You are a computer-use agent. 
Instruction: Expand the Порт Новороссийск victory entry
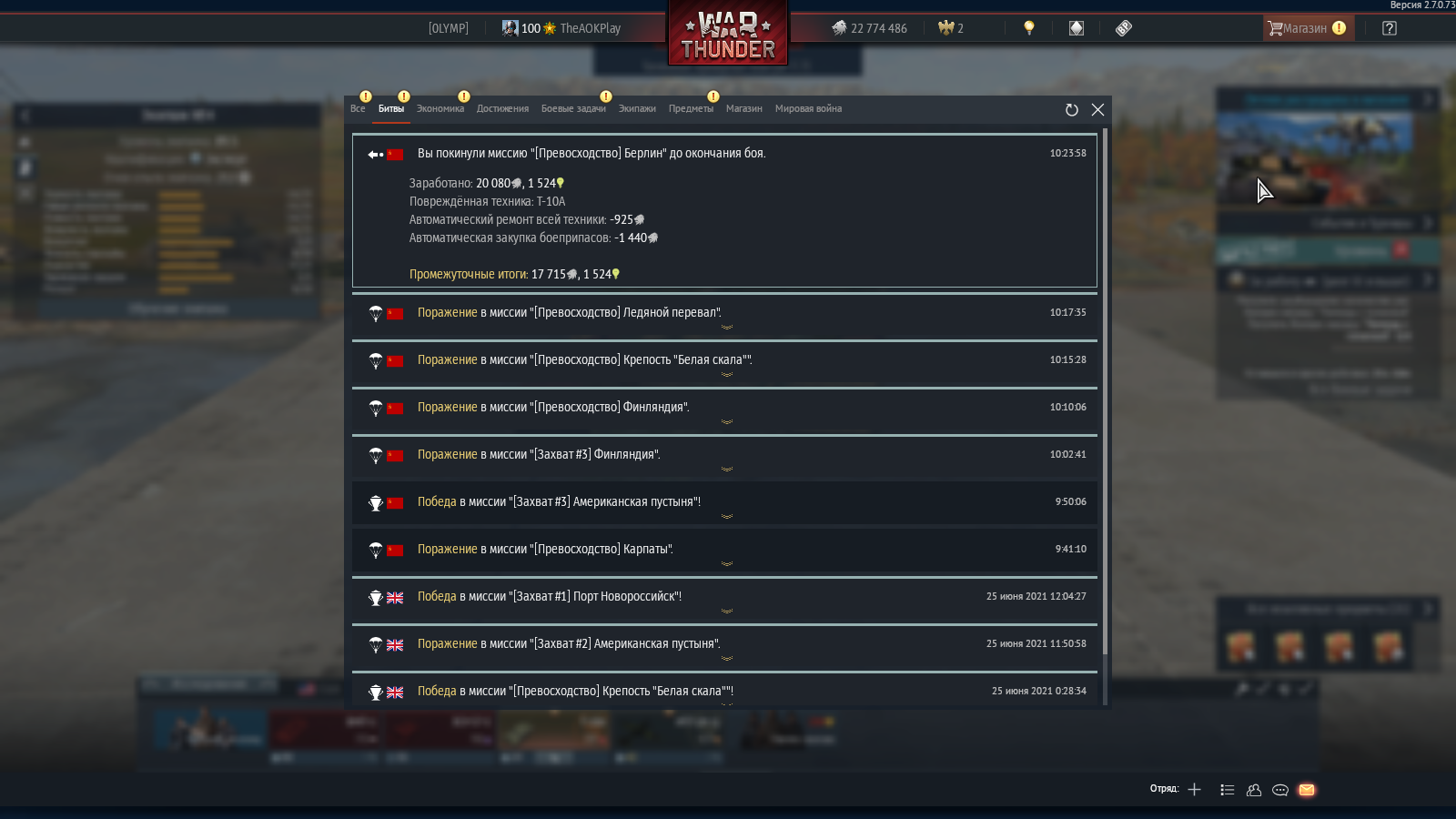point(724,600)
